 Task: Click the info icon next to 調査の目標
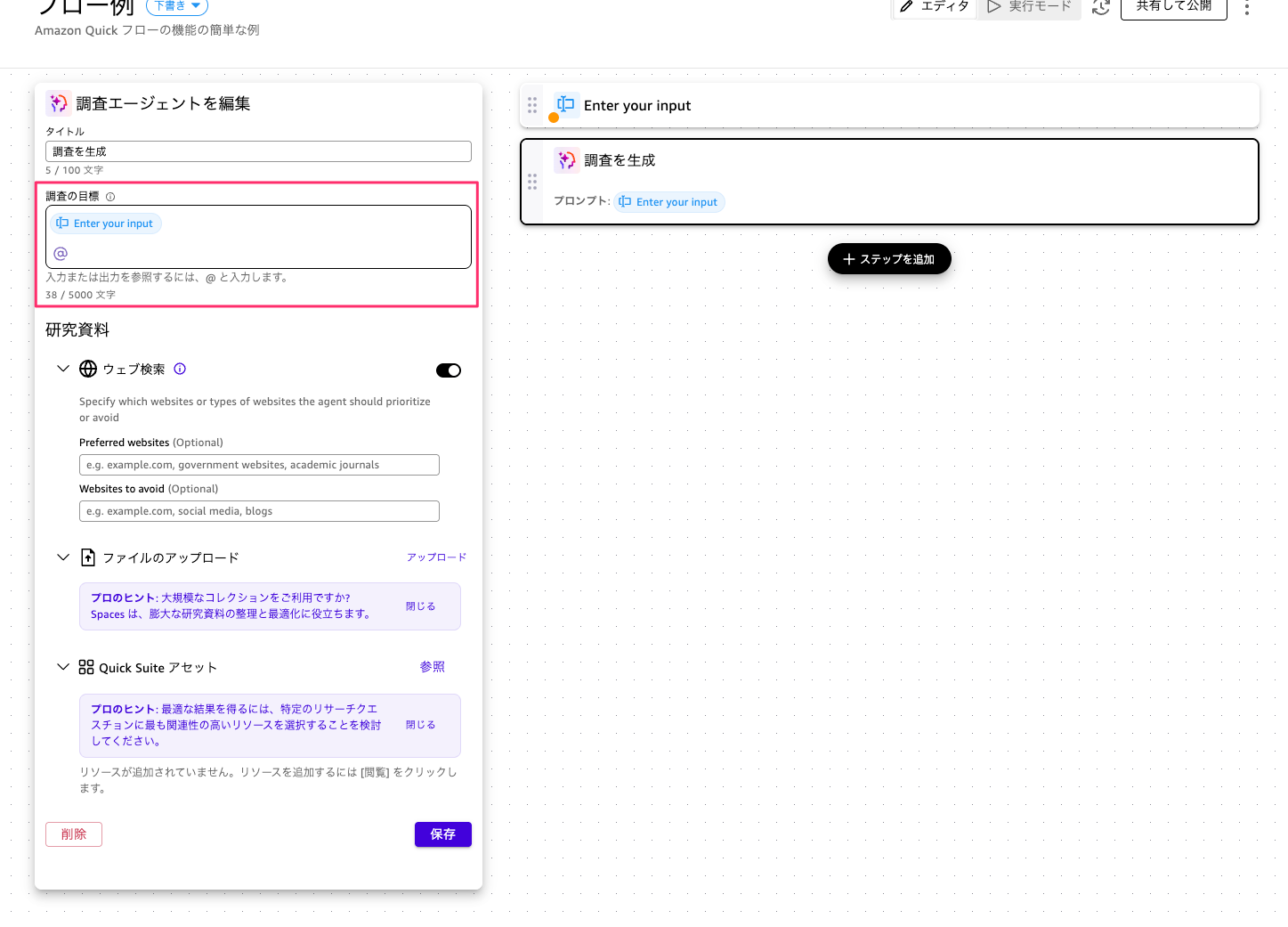click(x=110, y=197)
